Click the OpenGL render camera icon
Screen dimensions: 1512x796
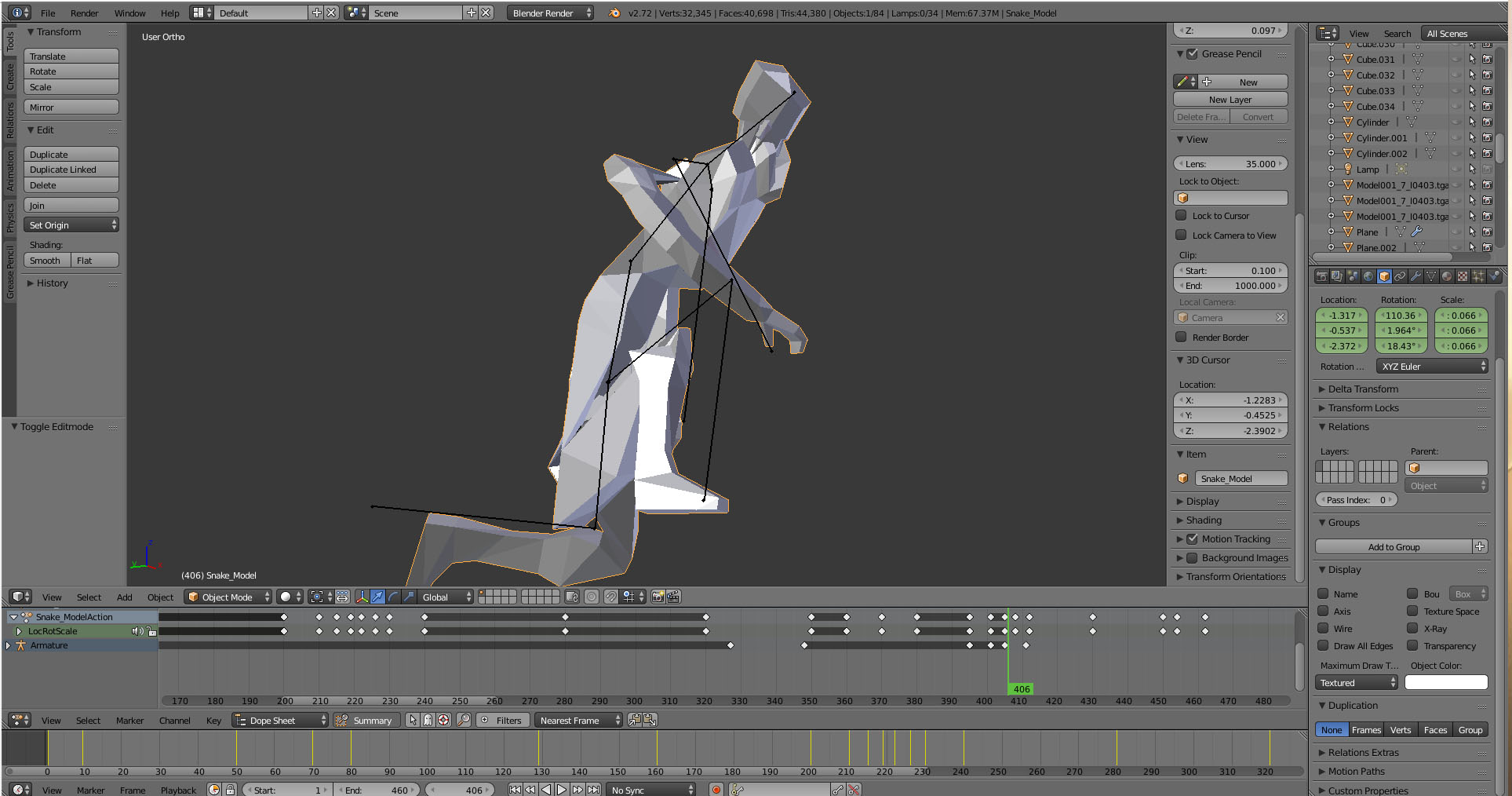click(x=658, y=597)
